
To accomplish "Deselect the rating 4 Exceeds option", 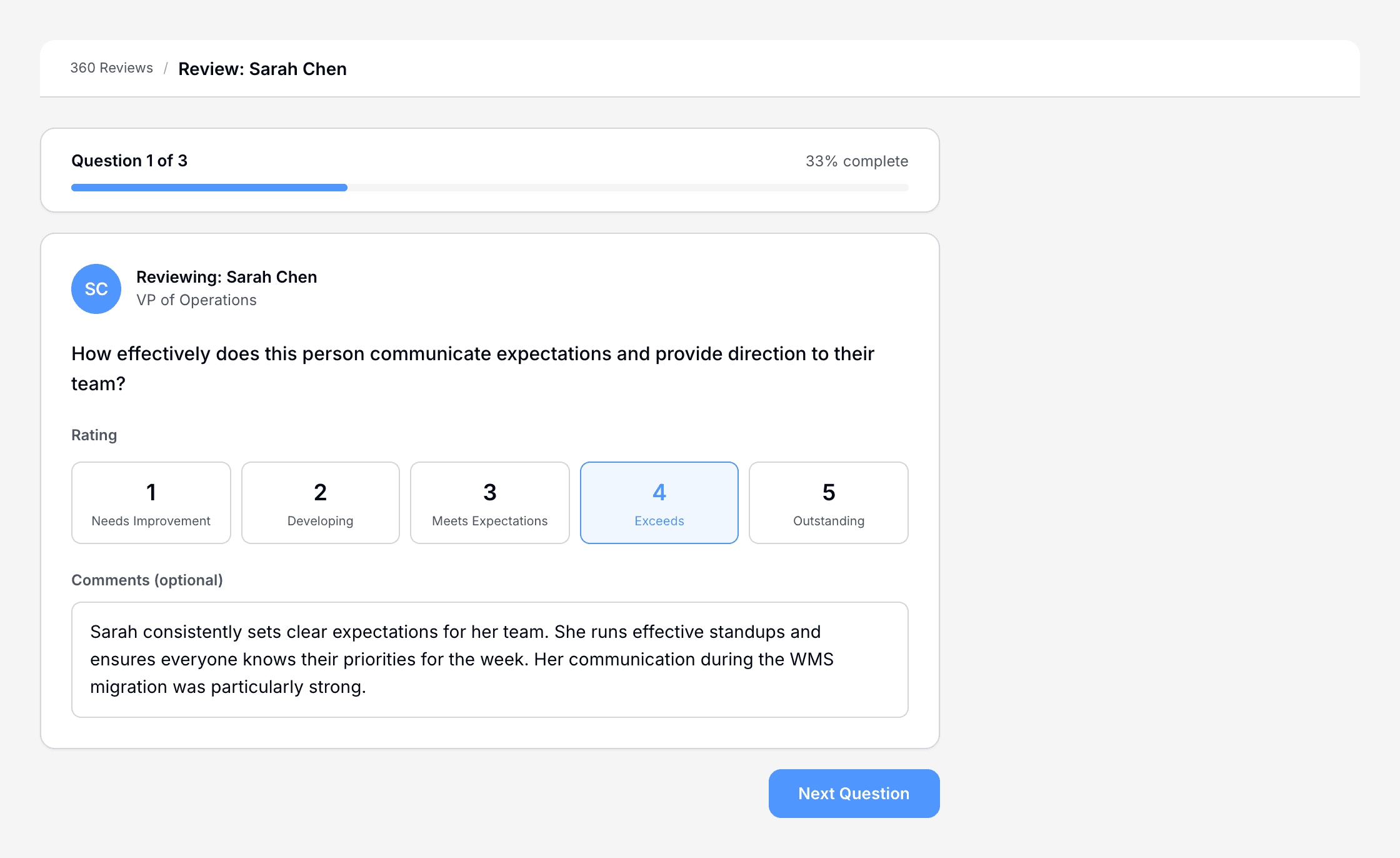I will click(659, 502).
